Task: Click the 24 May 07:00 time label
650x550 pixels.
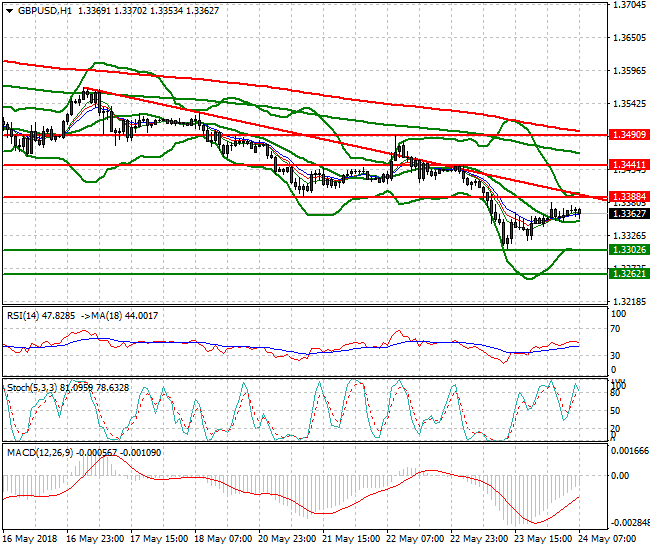Action: pyautogui.click(x=607, y=539)
